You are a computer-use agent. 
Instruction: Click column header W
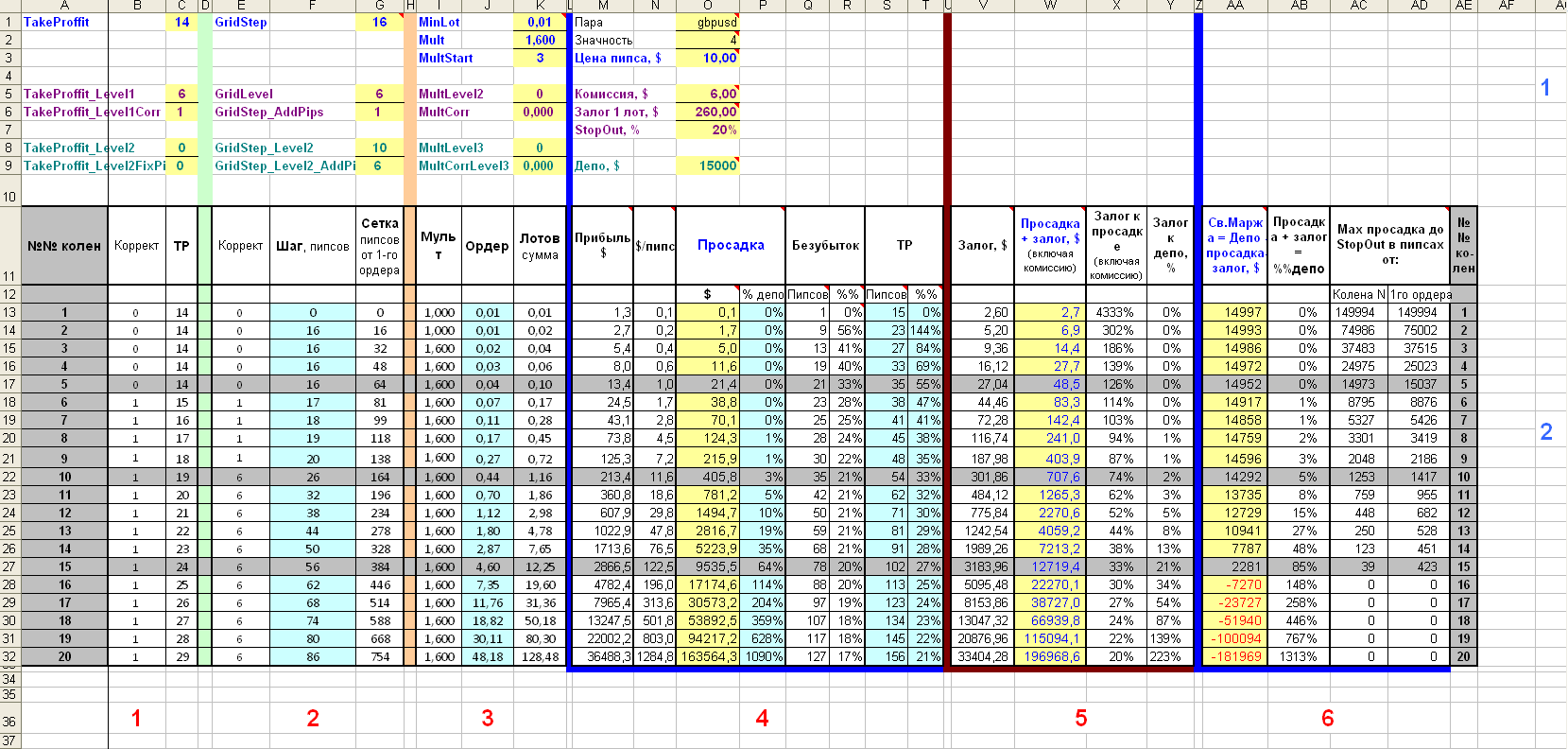(1049, 6)
